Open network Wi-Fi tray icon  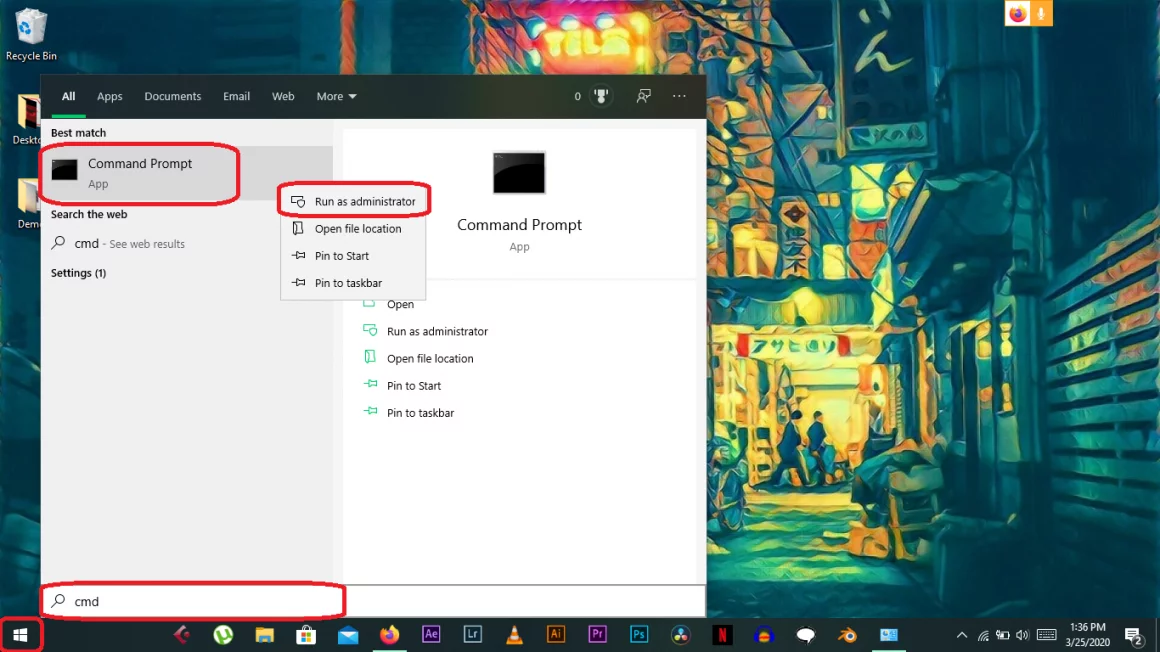(x=983, y=635)
